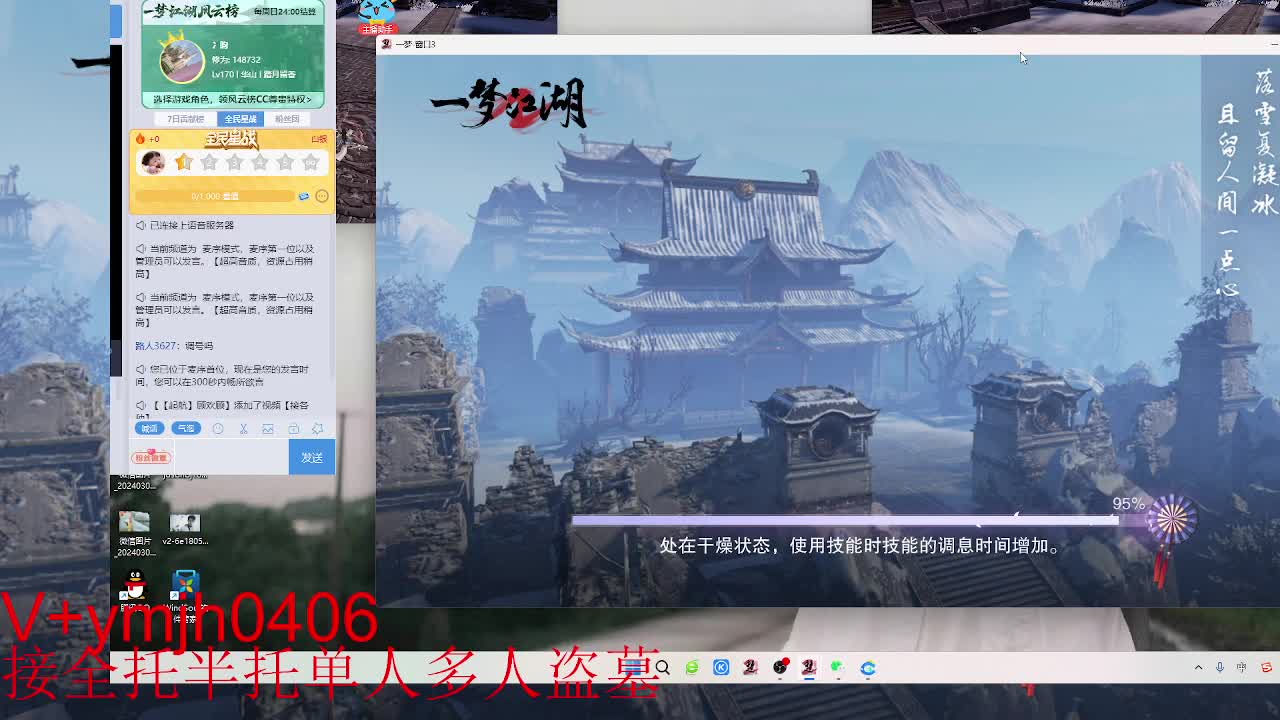Open the v2-6e1805 desktop image file

coord(185,530)
